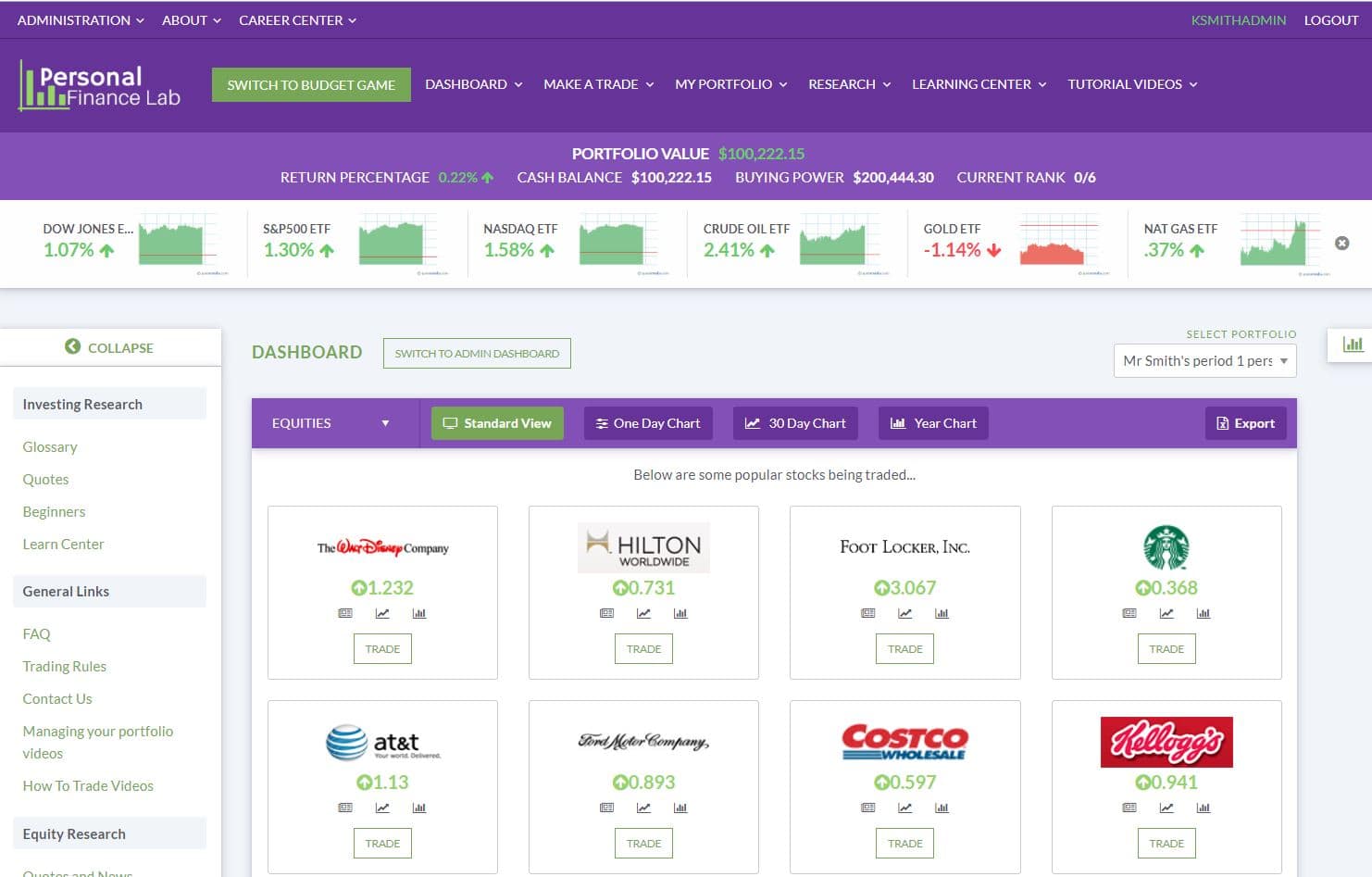Open news icon on Kellogg's card
Image resolution: width=1372 pixels, height=877 pixels.
1129,808
